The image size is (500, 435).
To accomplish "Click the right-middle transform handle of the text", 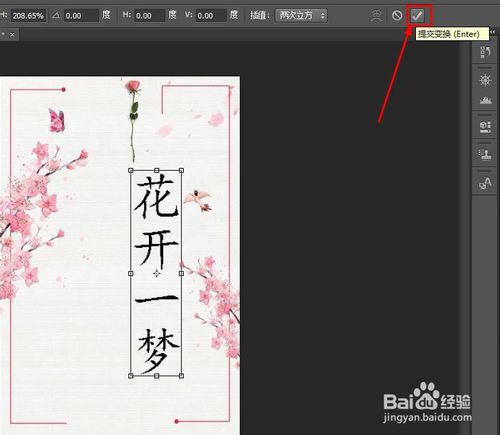I will click(x=181, y=273).
